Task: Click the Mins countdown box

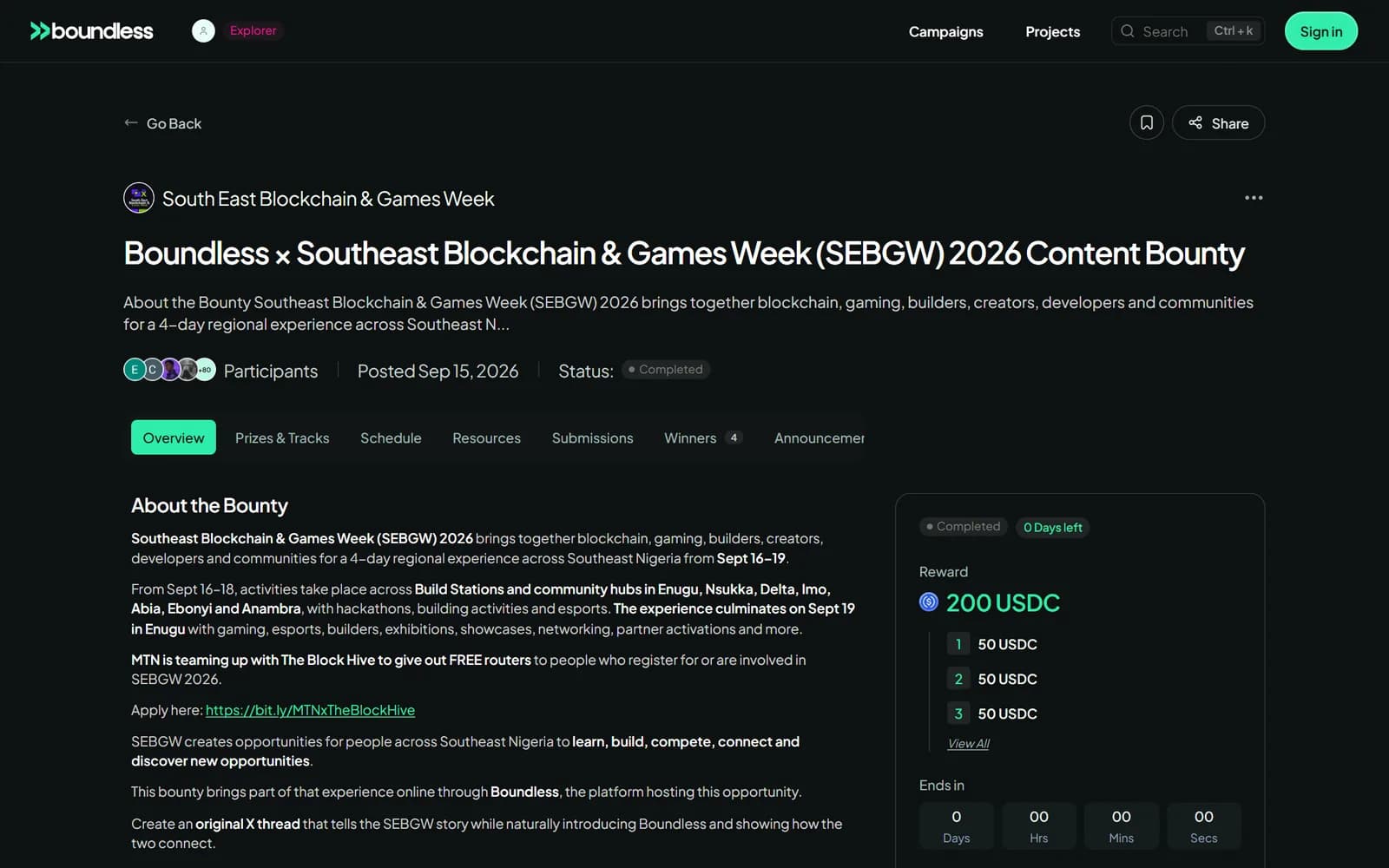Action: pyautogui.click(x=1122, y=826)
